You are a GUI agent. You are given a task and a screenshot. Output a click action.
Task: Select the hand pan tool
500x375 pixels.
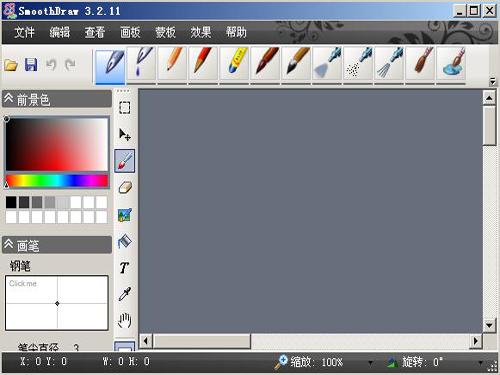coord(125,320)
